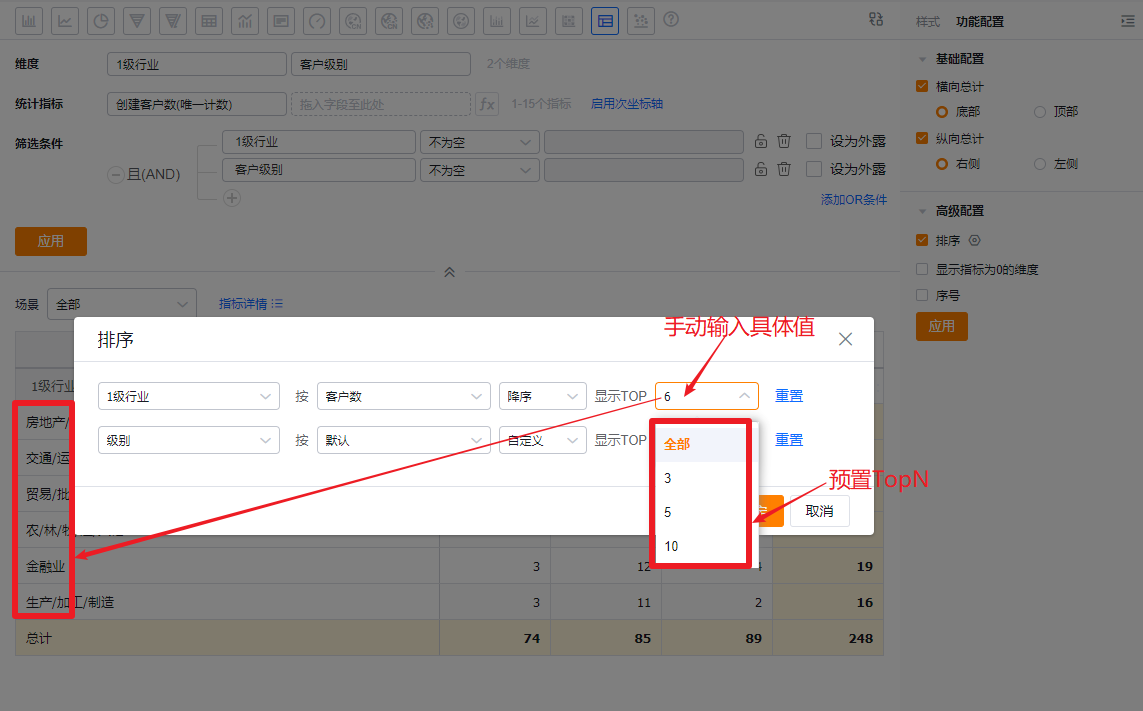1143x711 pixels.
Task: Click 重置 link for the 1级行业 row
Action: click(789, 396)
